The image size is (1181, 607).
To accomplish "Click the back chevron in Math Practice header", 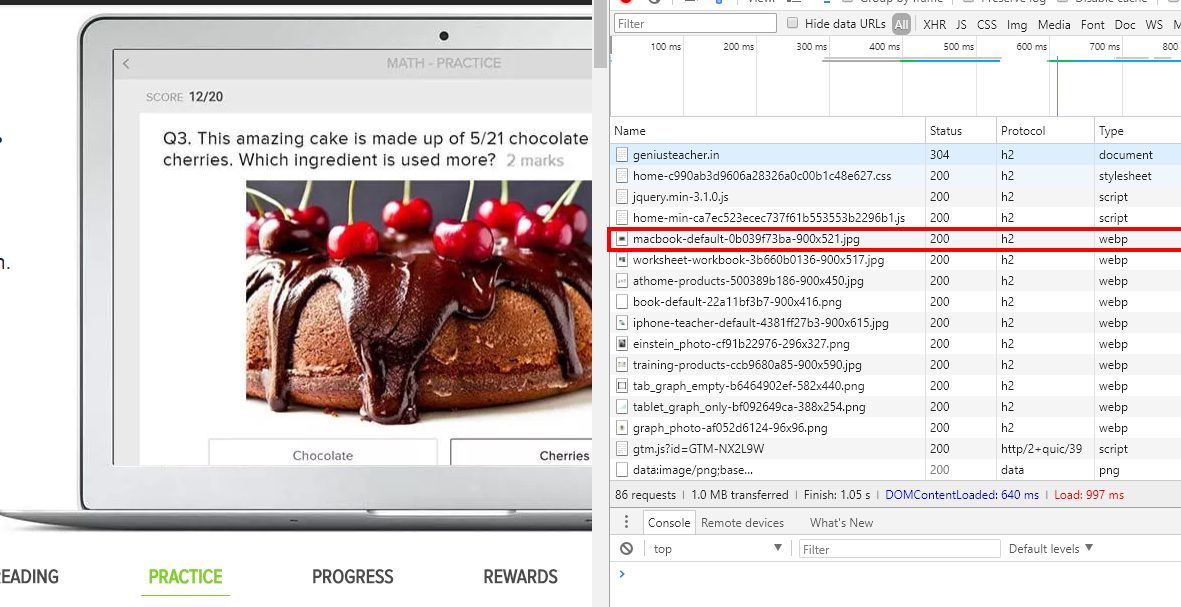I will tap(126, 64).
